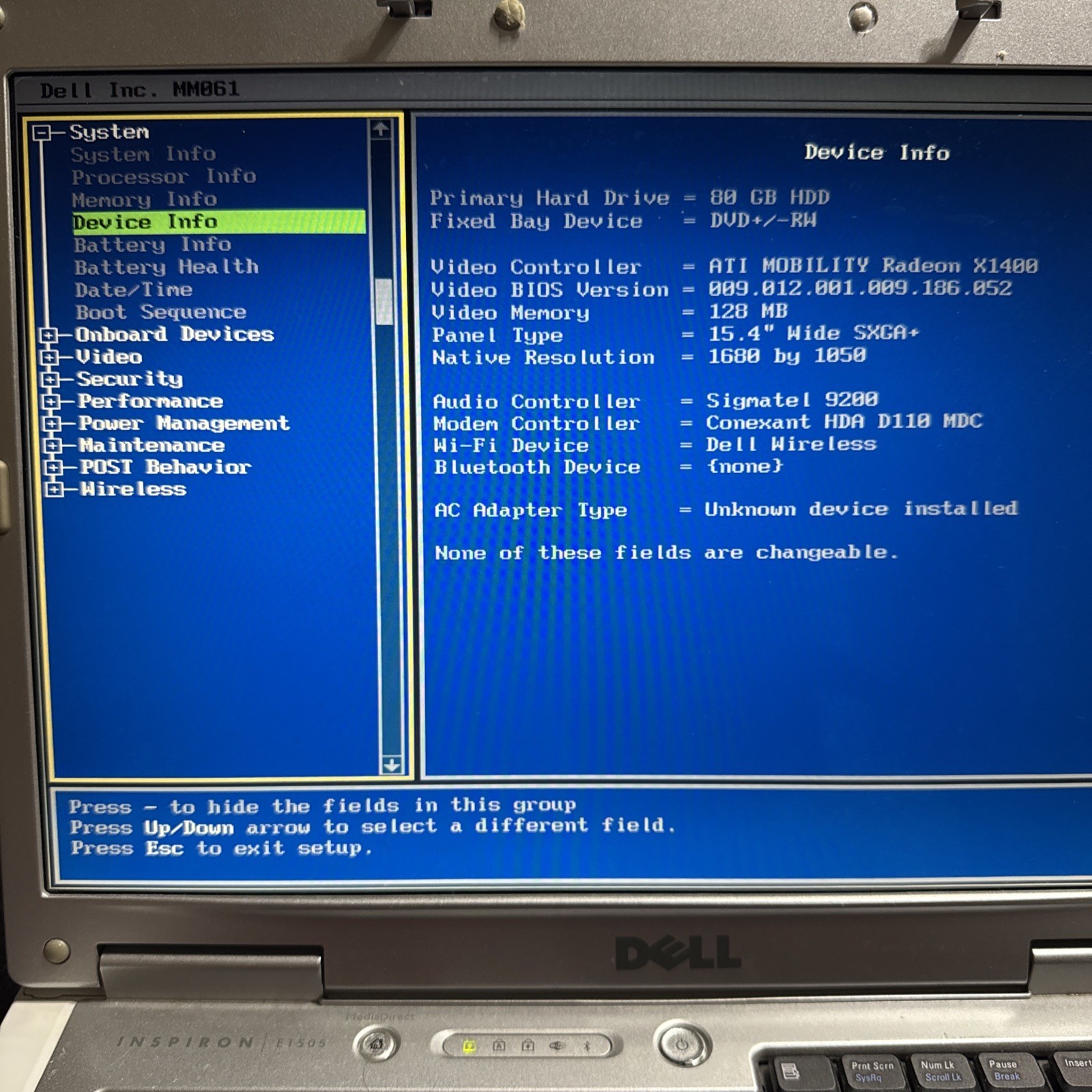1092x1092 pixels.
Task: Click 'Unknown device installed' adapter value
Action: [x=861, y=509]
